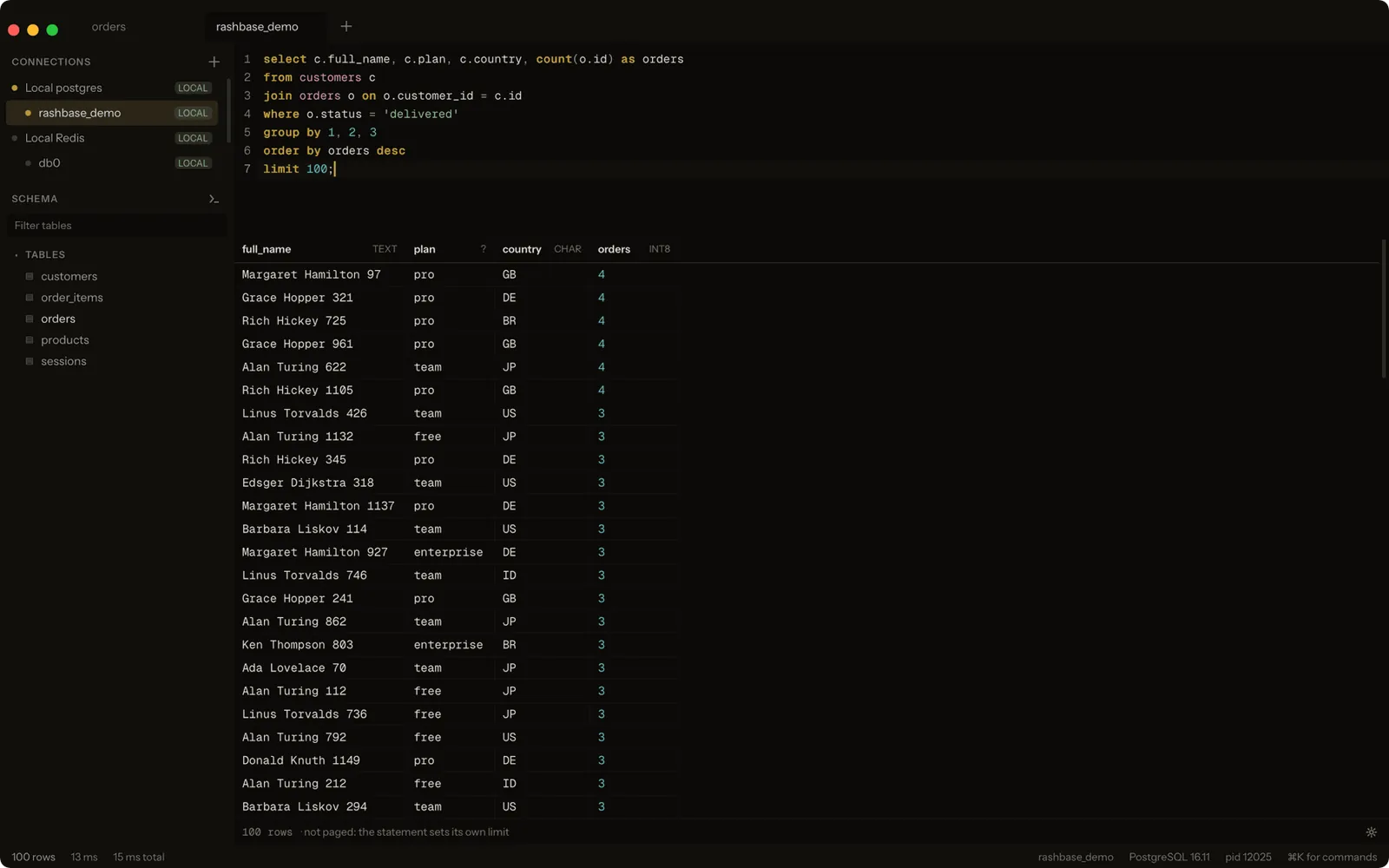Viewport: 1389px width, 868px height.
Task: Click line 1 select statement in editor
Action: click(473, 59)
